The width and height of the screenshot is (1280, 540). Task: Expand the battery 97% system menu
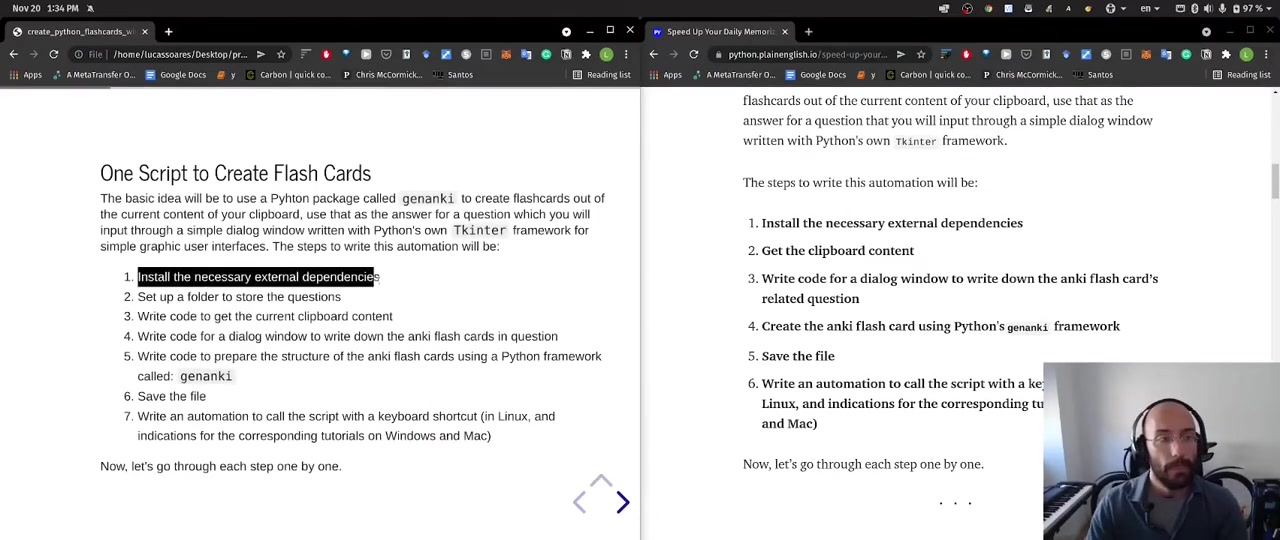(1254, 8)
